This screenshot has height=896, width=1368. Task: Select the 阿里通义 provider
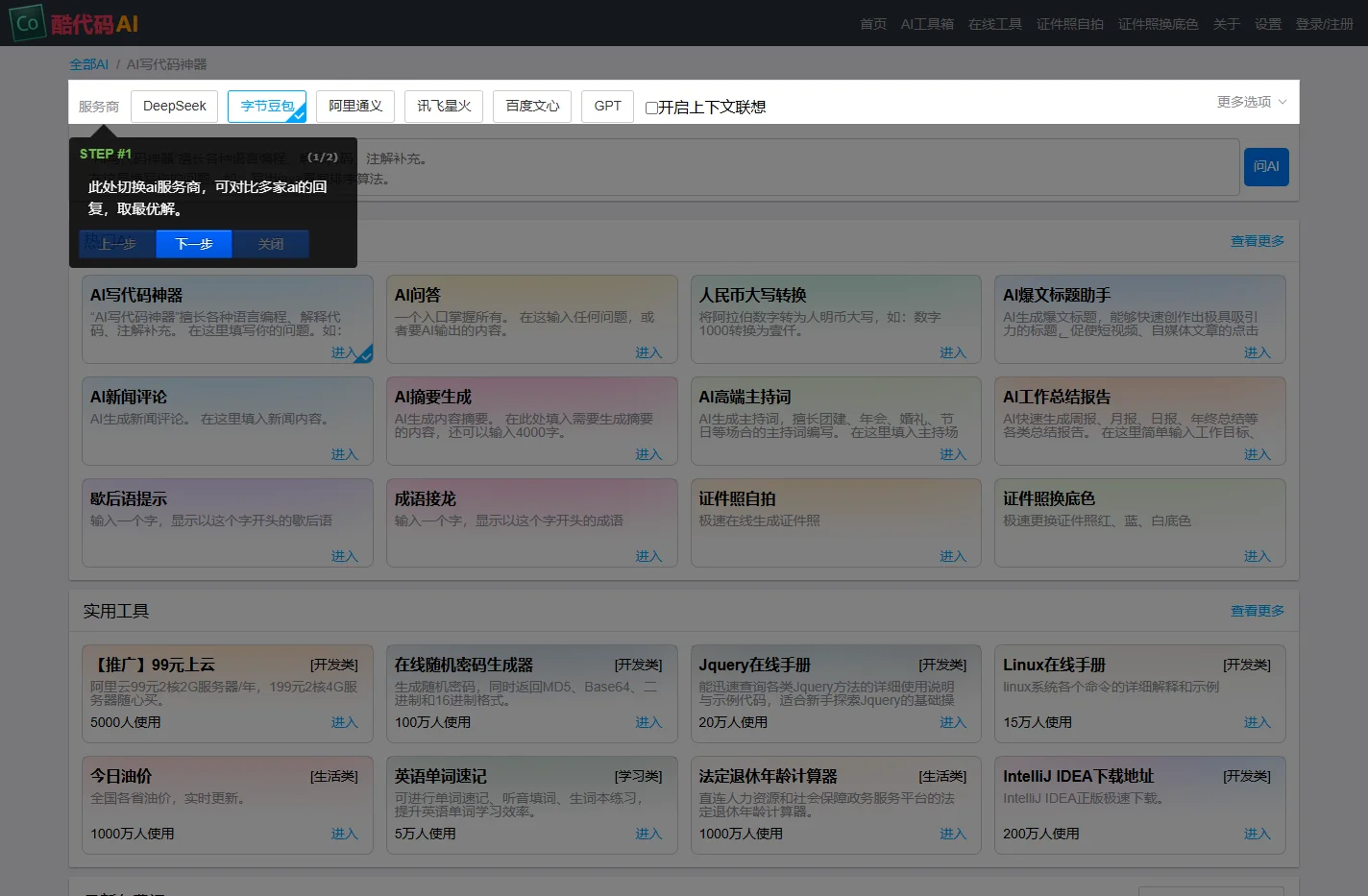(x=355, y=107)
